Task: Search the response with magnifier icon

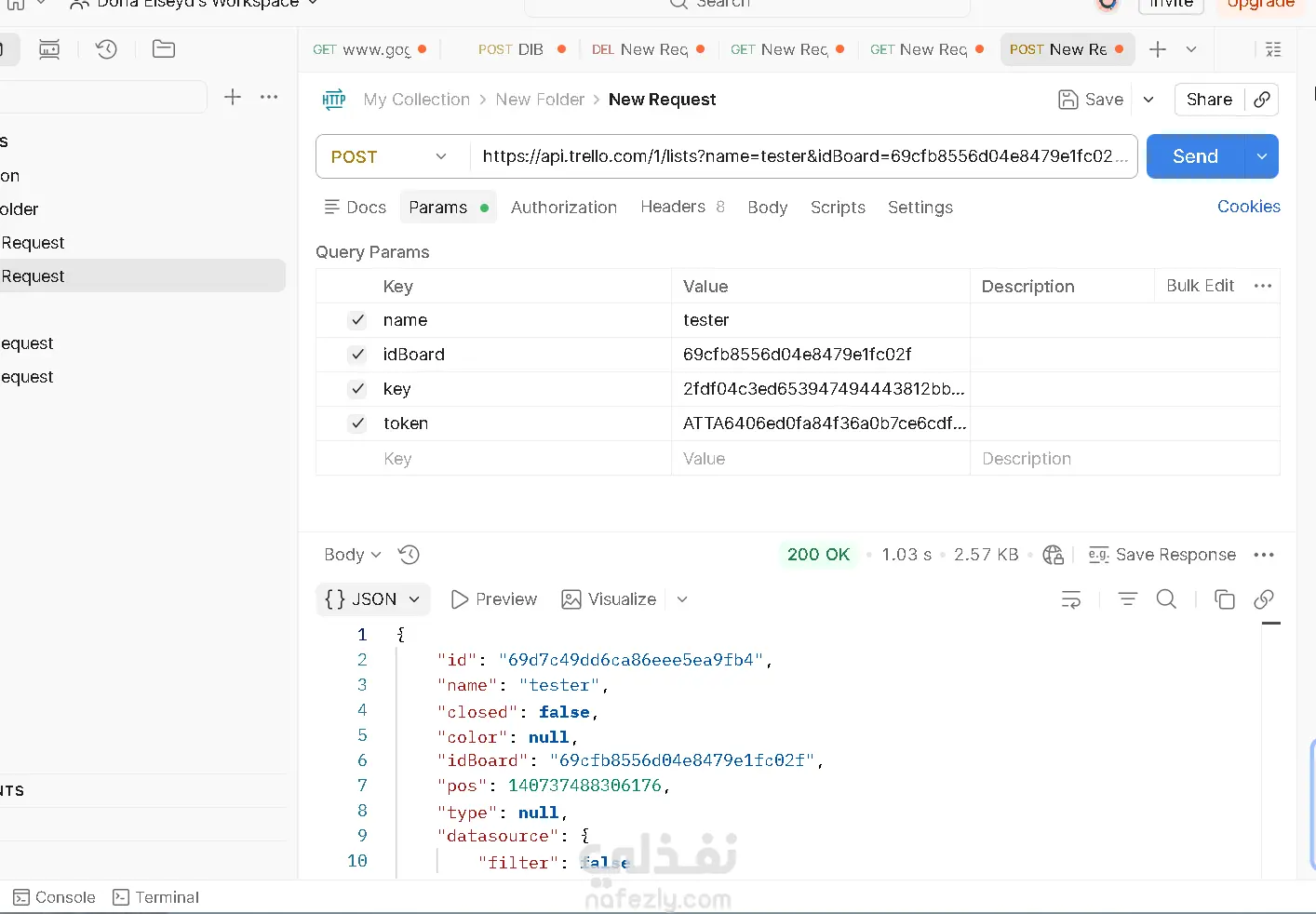Action: point(1166,599)
